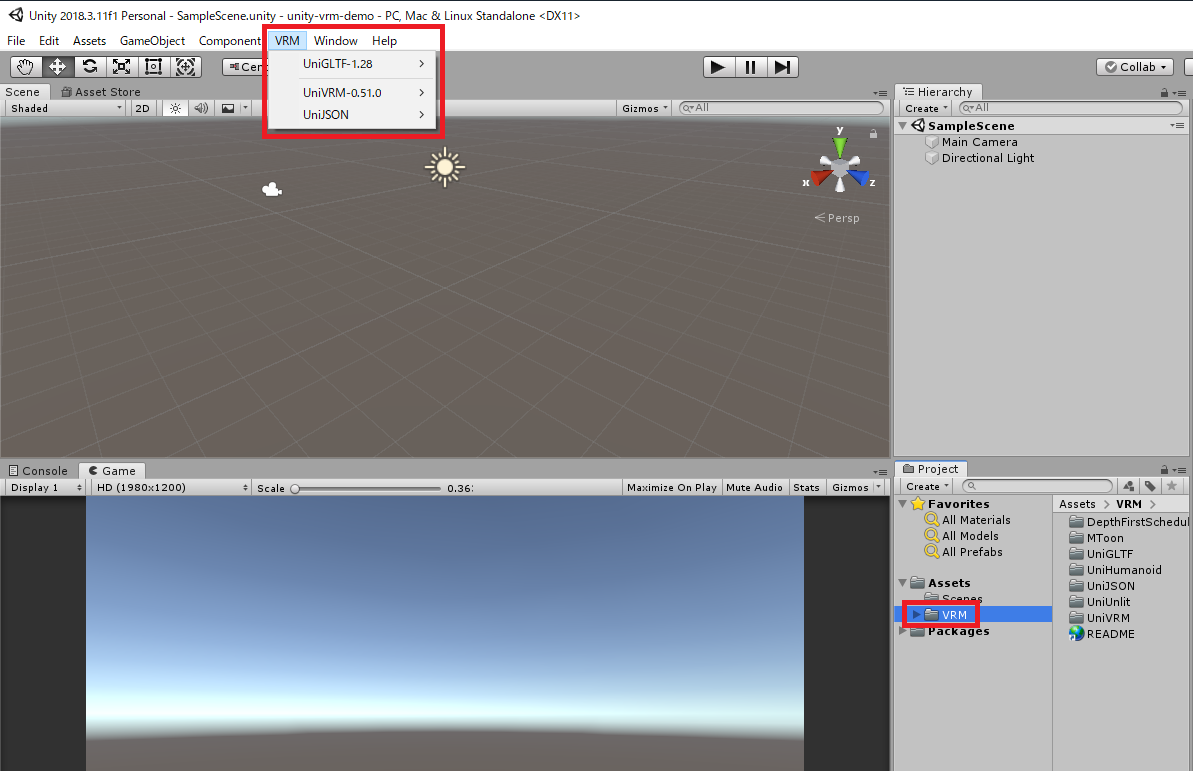Open the MToon folder

1096,538
